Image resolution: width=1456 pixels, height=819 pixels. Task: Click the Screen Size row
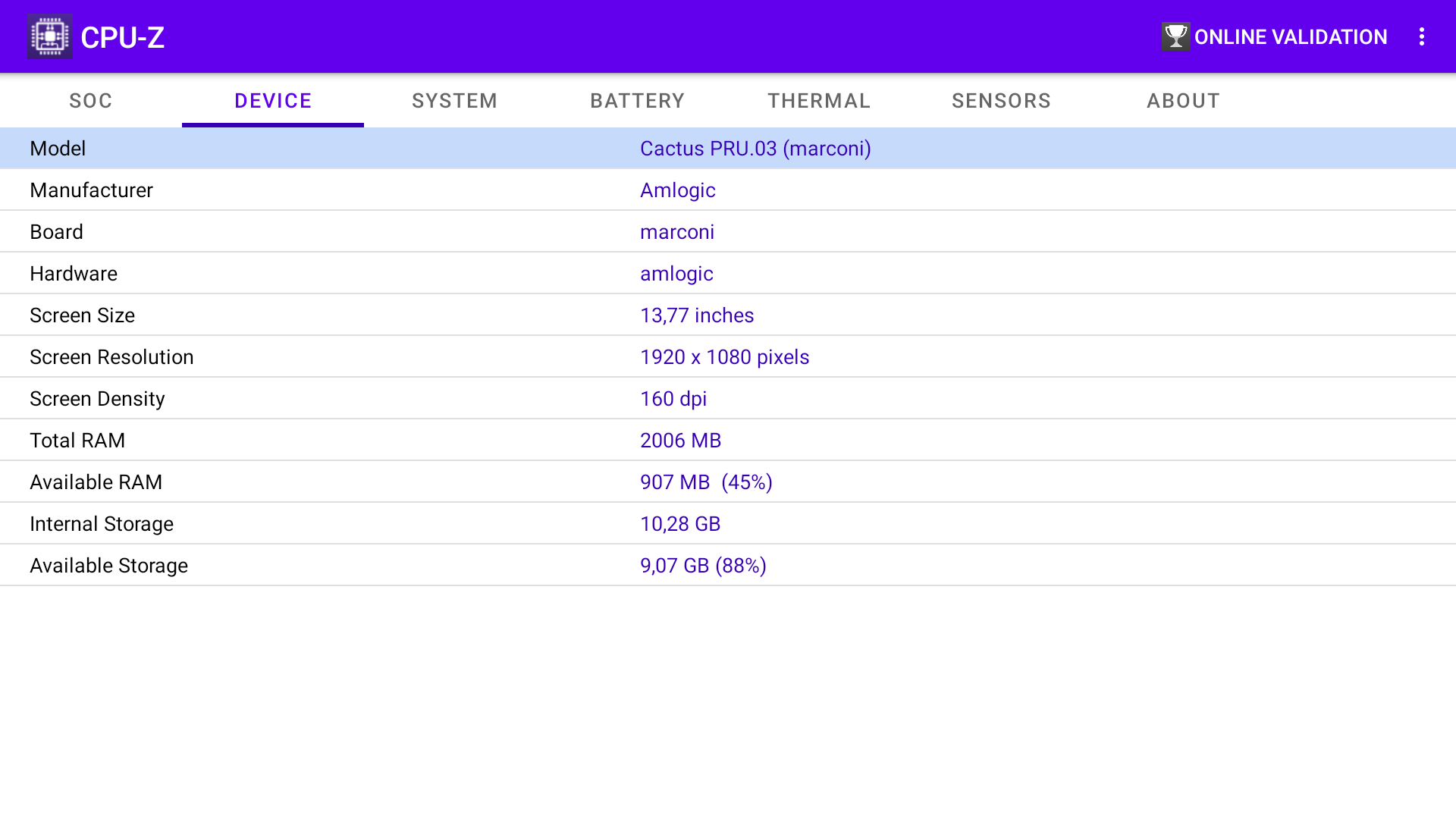pos(728,315)
